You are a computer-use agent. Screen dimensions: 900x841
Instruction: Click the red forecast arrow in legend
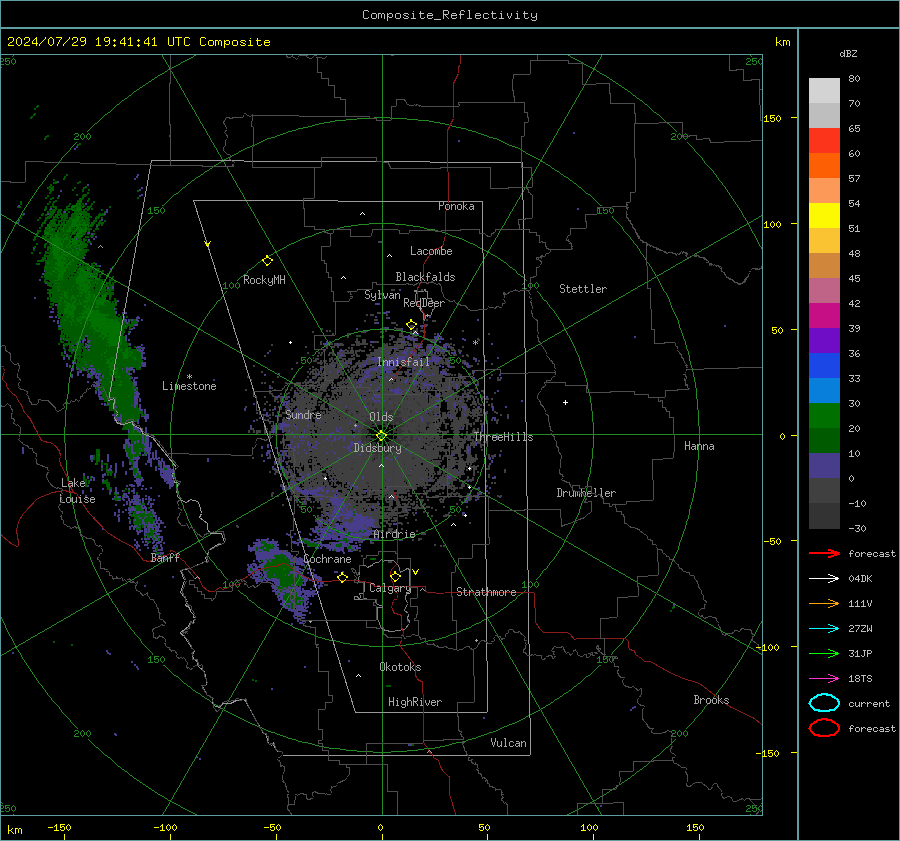824,553
